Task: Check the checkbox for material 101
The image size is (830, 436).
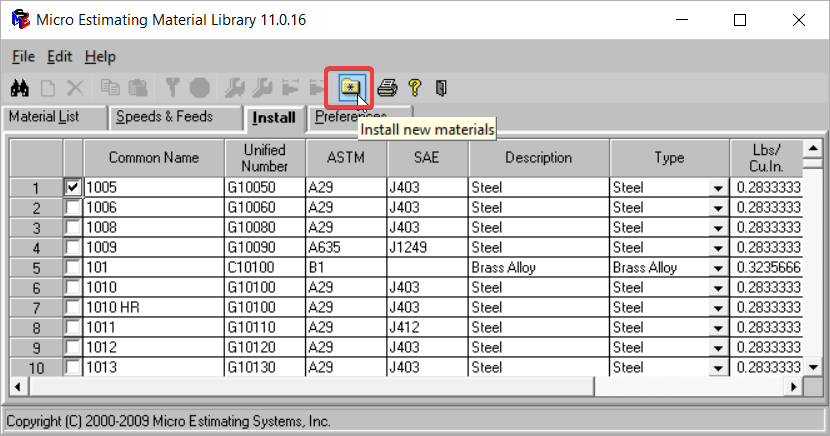Action: (73, 267)
